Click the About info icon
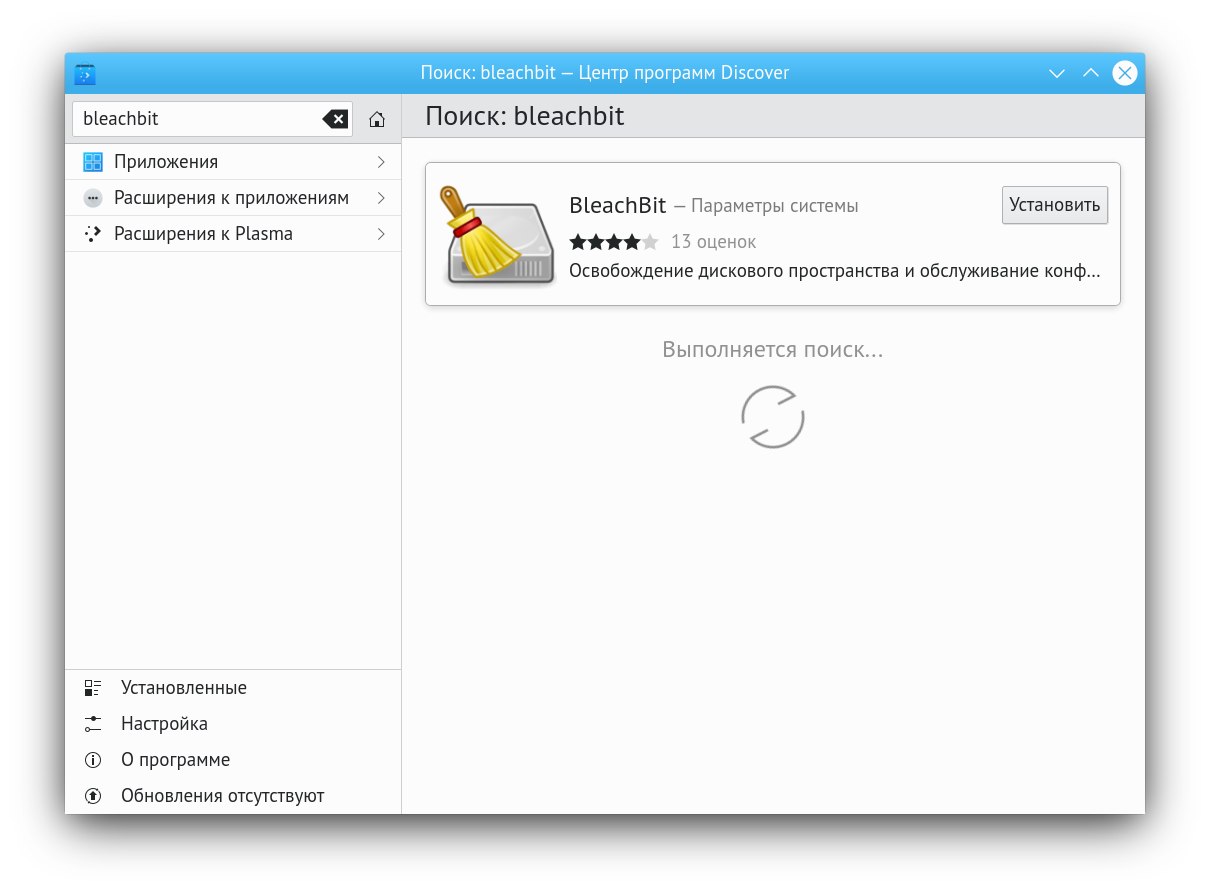 point(93,760)
